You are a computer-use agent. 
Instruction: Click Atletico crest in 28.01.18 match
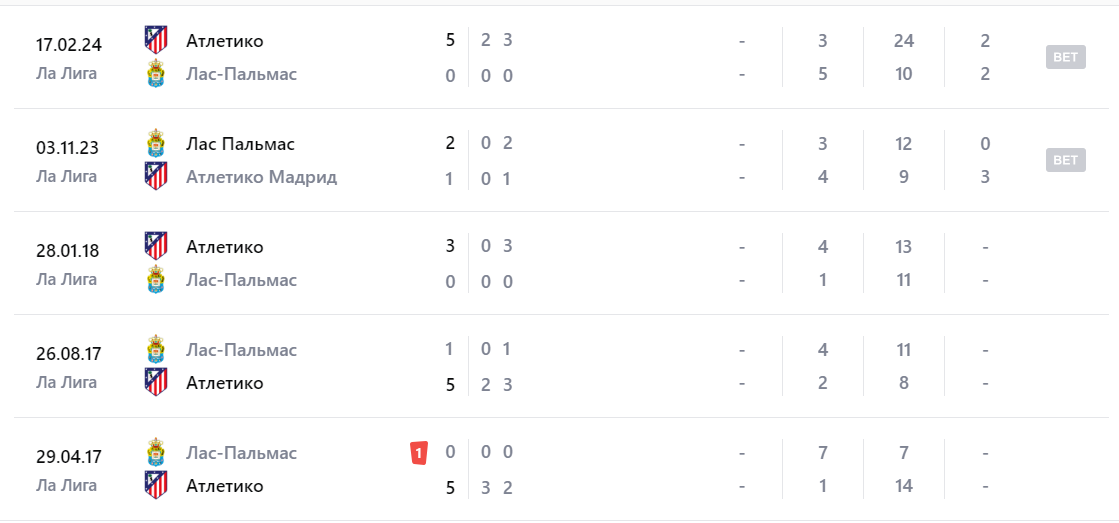point(155,246)
